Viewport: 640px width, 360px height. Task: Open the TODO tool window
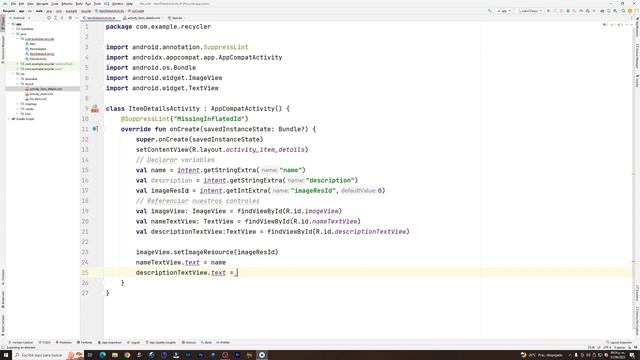point(44,342)
